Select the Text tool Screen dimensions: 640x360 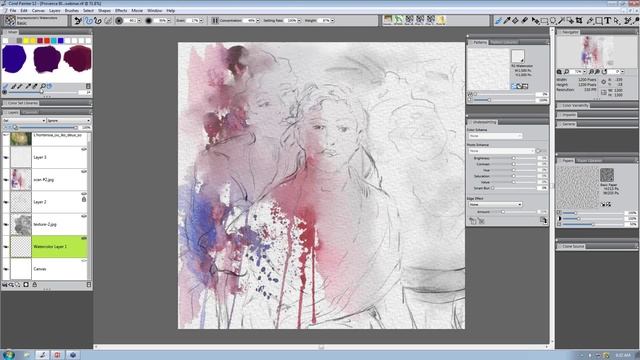607,20
